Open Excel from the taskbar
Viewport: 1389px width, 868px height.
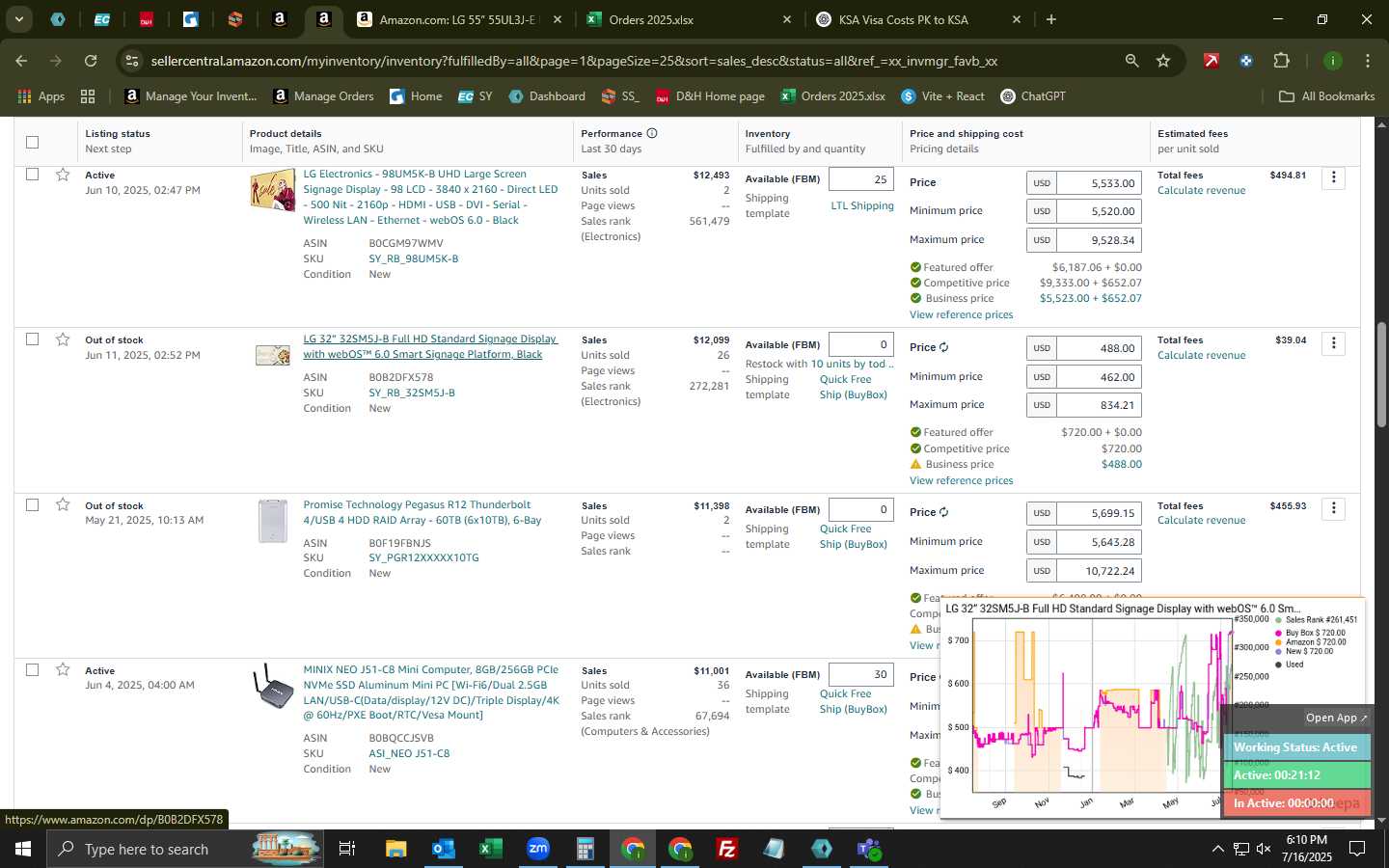(490, 849)
